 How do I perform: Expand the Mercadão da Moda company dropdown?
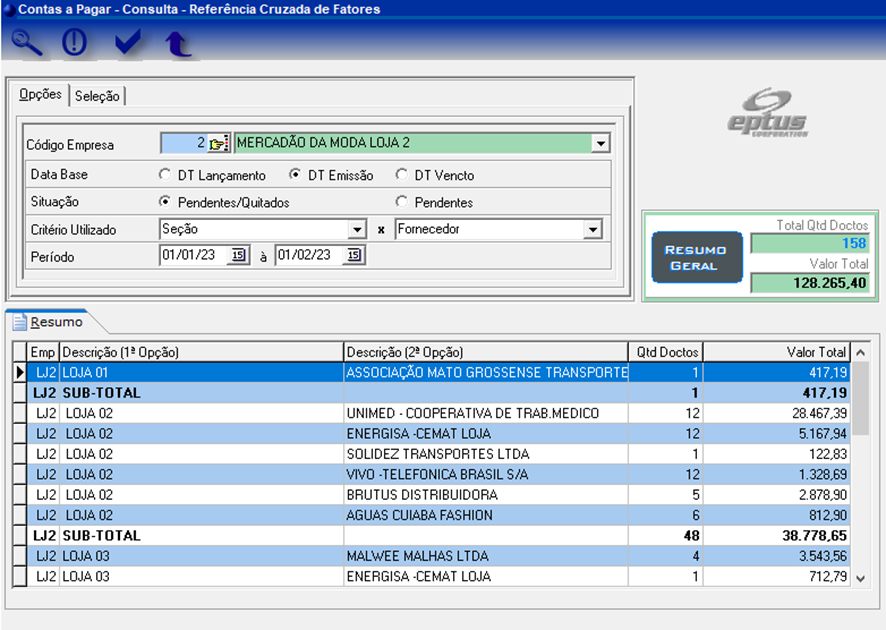pyautogui.click(x=599, y=143)
